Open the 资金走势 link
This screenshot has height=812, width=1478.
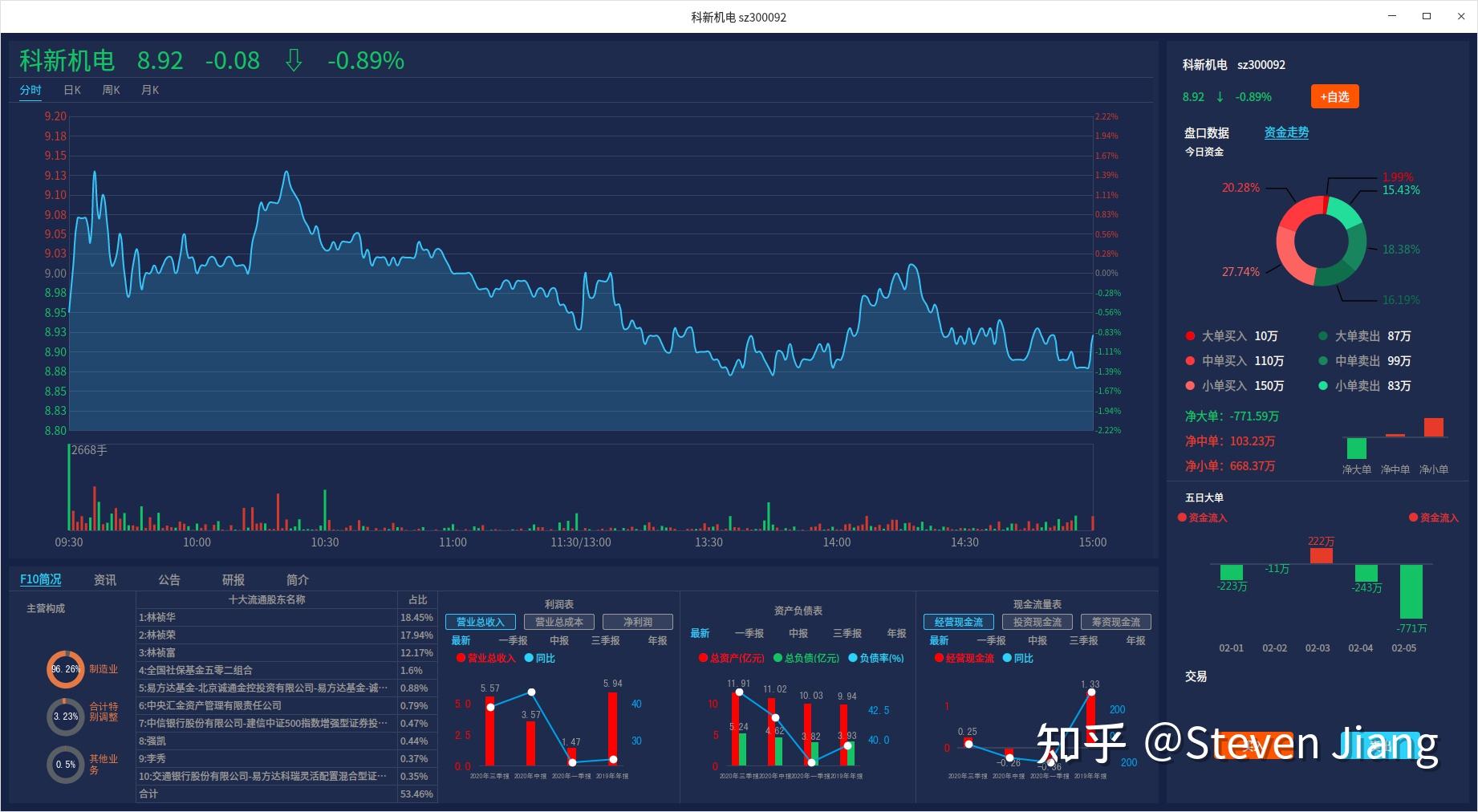tap(1286, 132)
